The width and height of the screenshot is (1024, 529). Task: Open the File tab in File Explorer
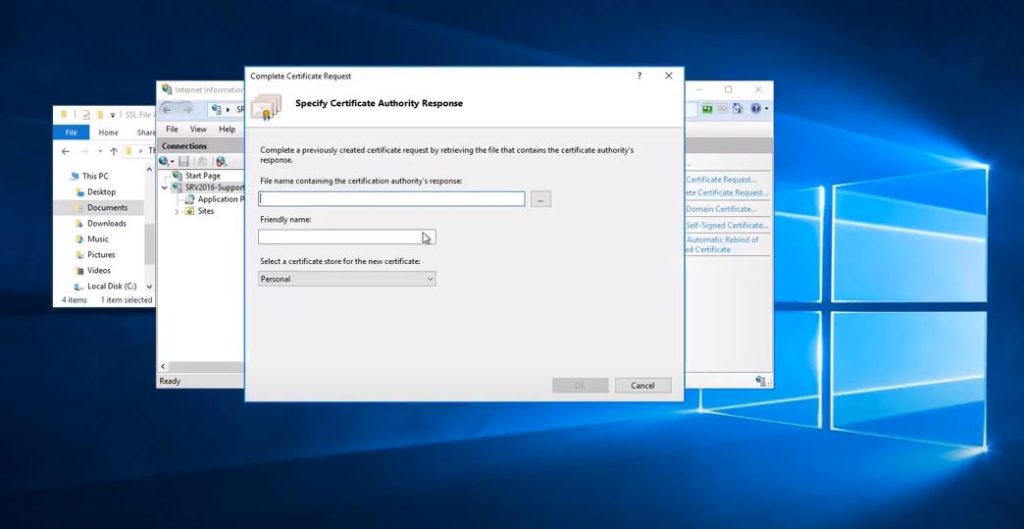(71, 132)
